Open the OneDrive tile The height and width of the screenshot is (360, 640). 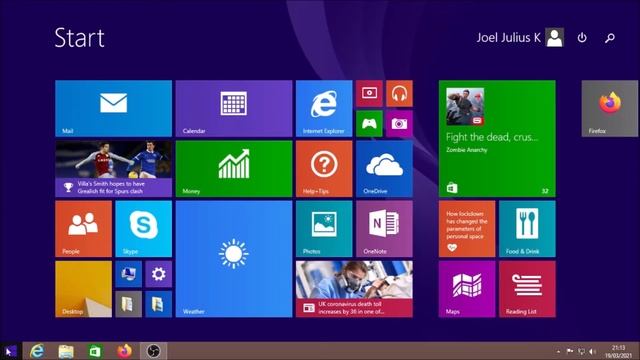[384, 169]
